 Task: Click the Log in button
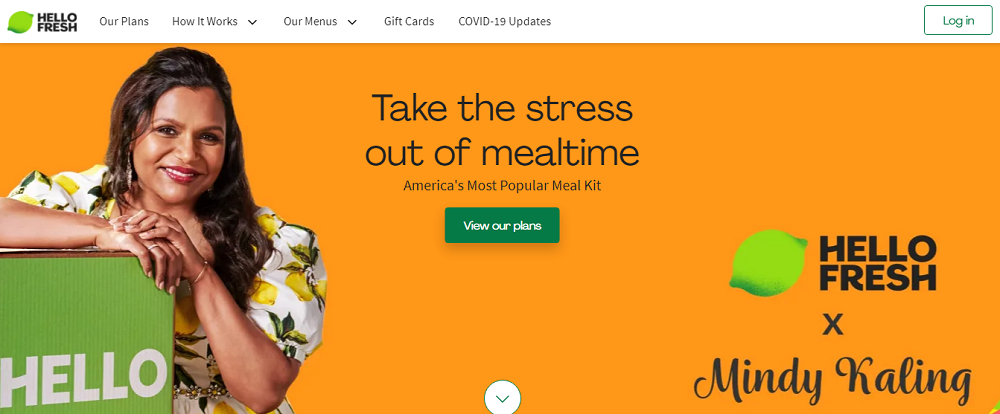coord(958,20)
